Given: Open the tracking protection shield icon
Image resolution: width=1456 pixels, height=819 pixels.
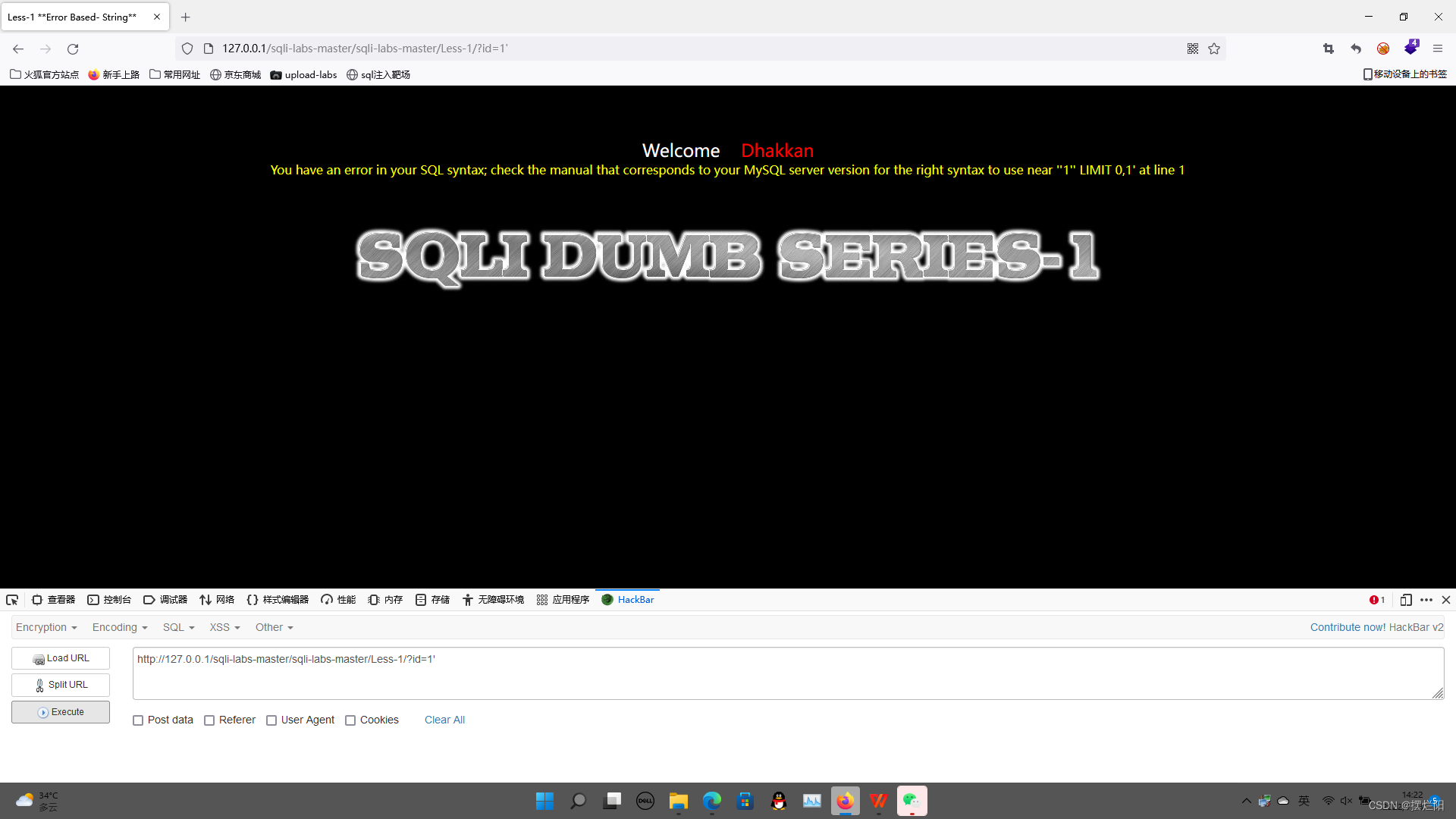Looking at the screenshot, I should [x=187, y=49].
